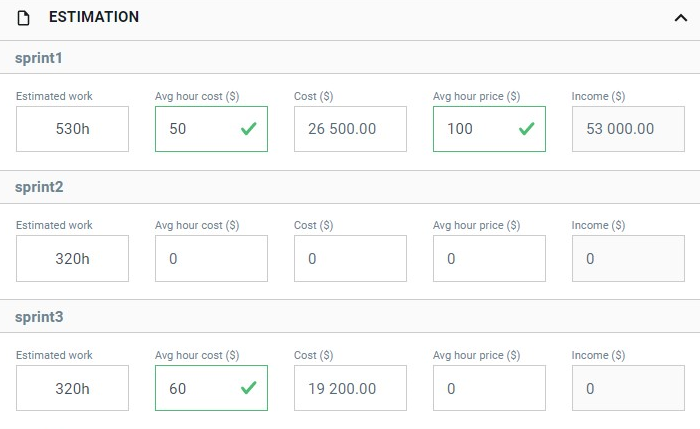
Task: Edit sprint3 Avg hour cost value 60
Action: pyautogui.click(x=211, y=388)
